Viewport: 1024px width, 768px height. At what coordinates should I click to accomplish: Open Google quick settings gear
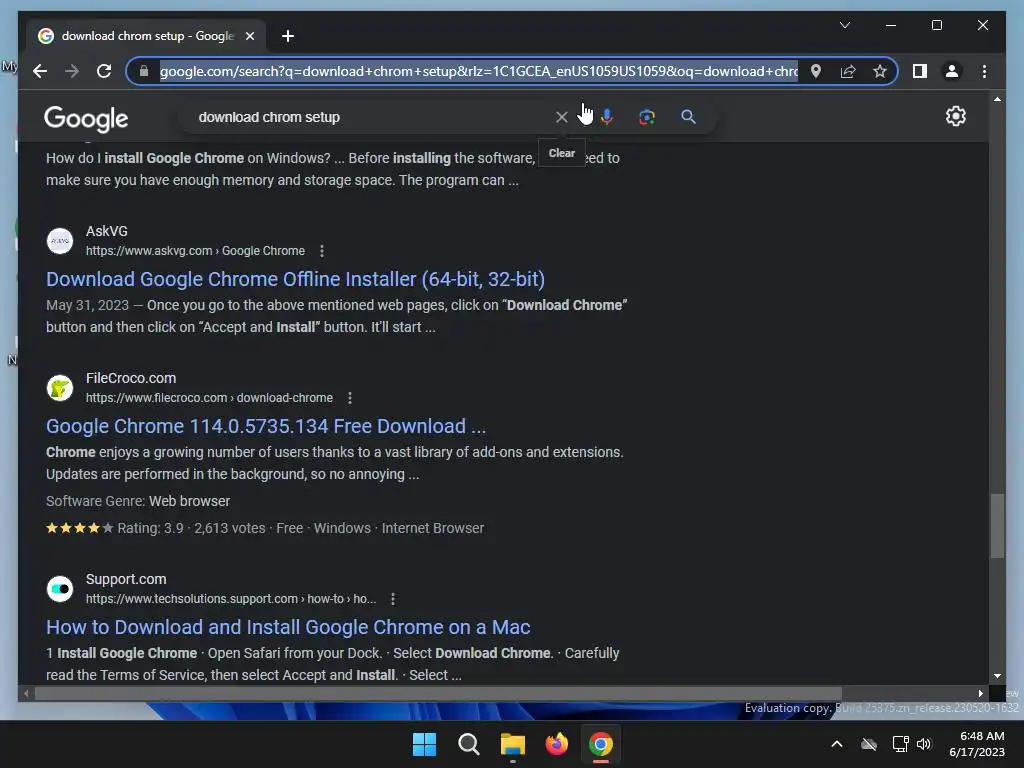click(955, 116)
